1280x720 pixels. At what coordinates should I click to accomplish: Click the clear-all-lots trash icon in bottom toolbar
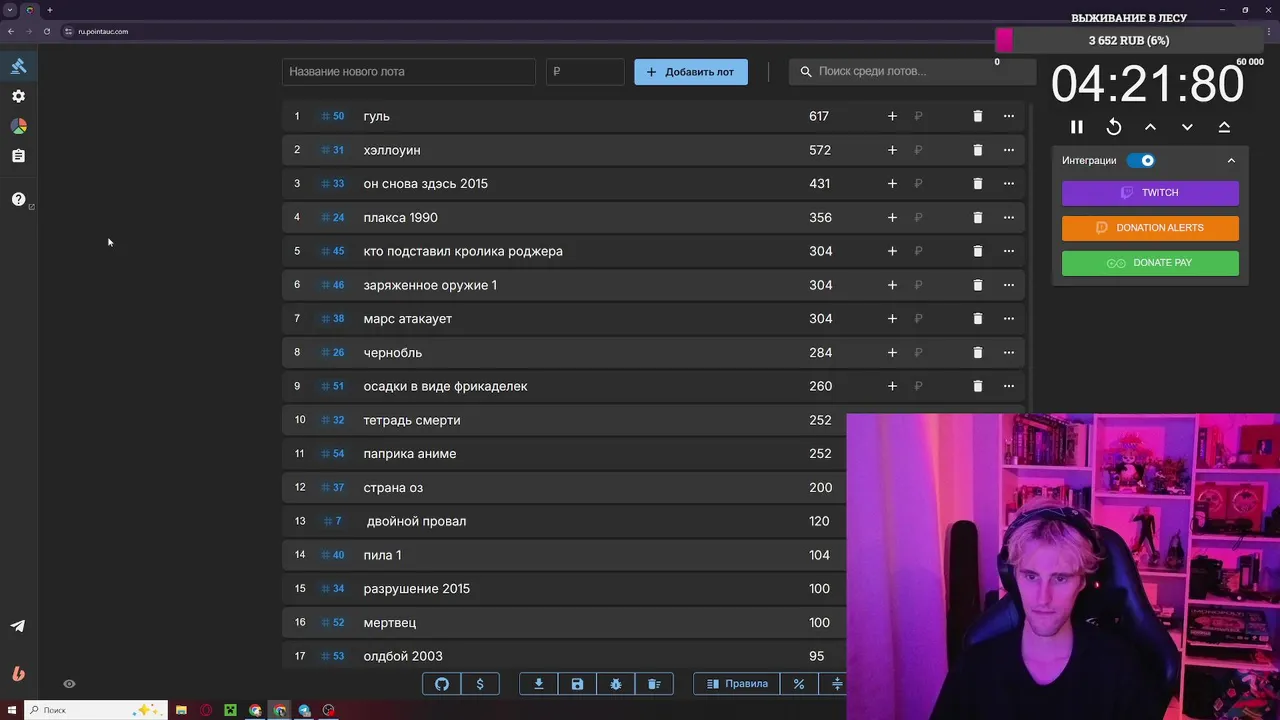[654, 684]
